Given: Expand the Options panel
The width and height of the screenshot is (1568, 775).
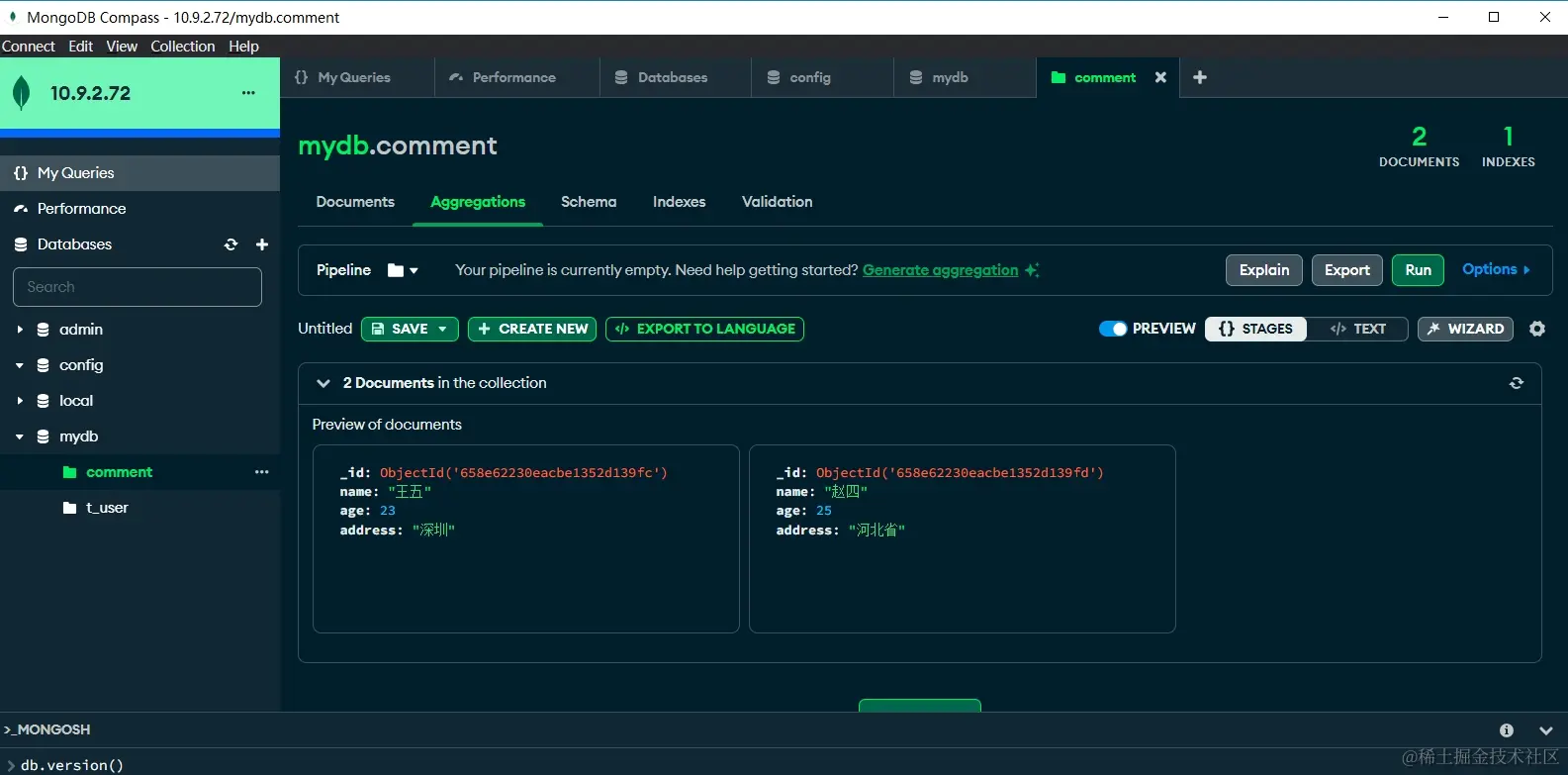Looking at the screenshot, I should 1496,269.
